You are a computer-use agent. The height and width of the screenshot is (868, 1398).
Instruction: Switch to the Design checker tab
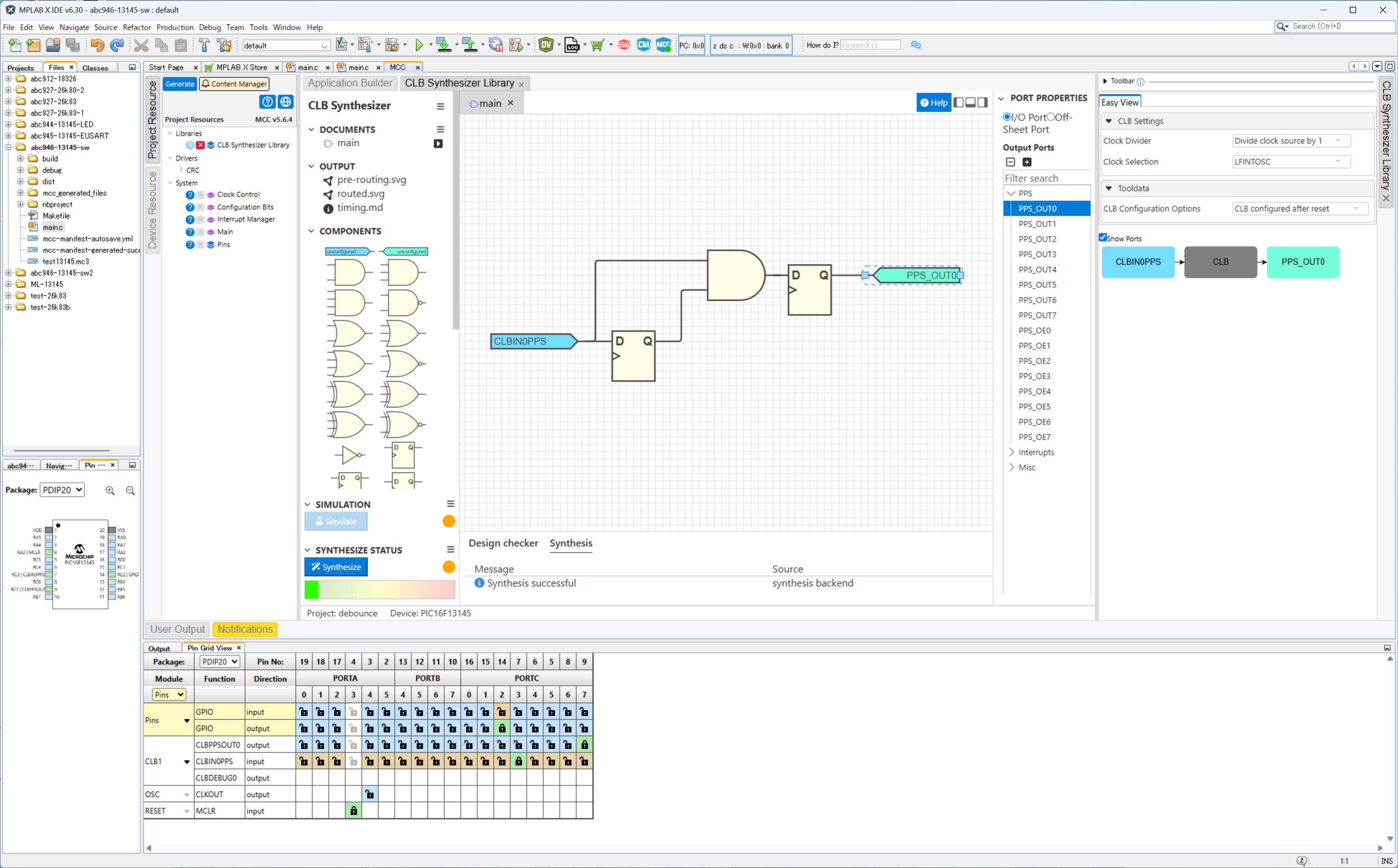503,543
